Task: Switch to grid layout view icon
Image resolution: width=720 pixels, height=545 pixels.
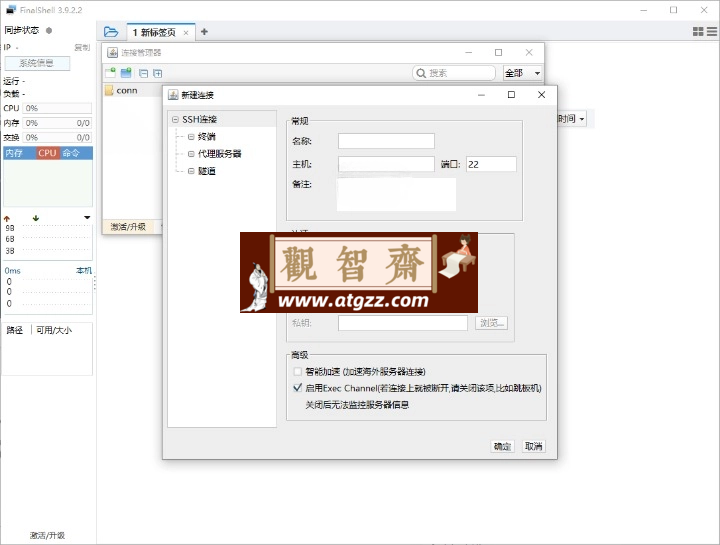Action: (698, 31)
